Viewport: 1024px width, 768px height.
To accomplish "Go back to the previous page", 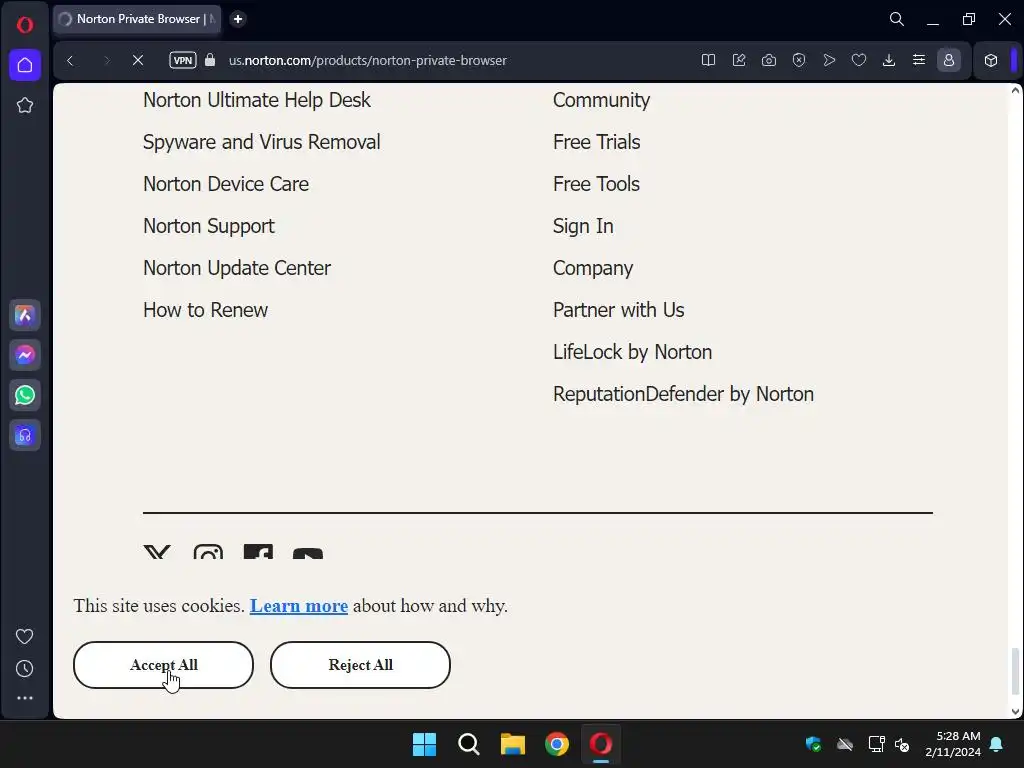I will (x=71, y=60).
